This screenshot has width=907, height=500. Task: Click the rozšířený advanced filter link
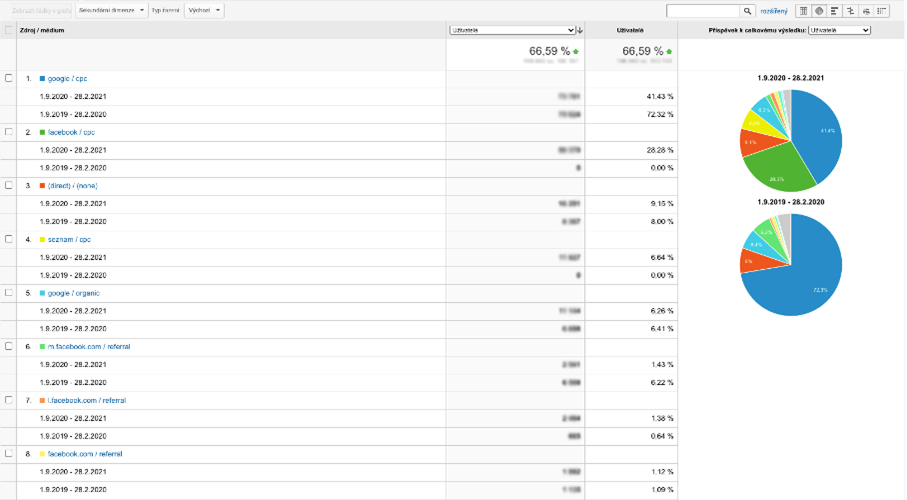(x=774, y=11)
